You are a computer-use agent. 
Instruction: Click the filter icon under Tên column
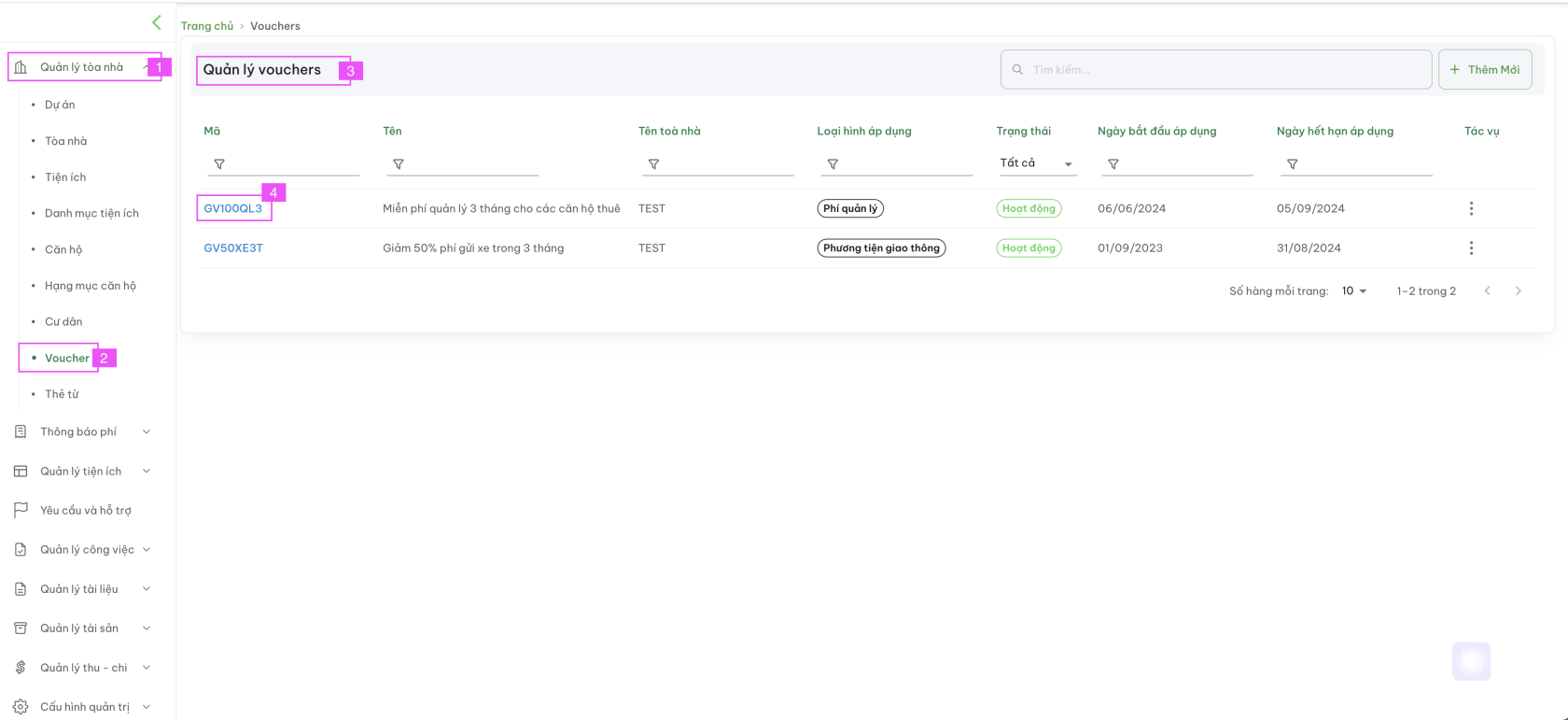(x=399, y=164)
